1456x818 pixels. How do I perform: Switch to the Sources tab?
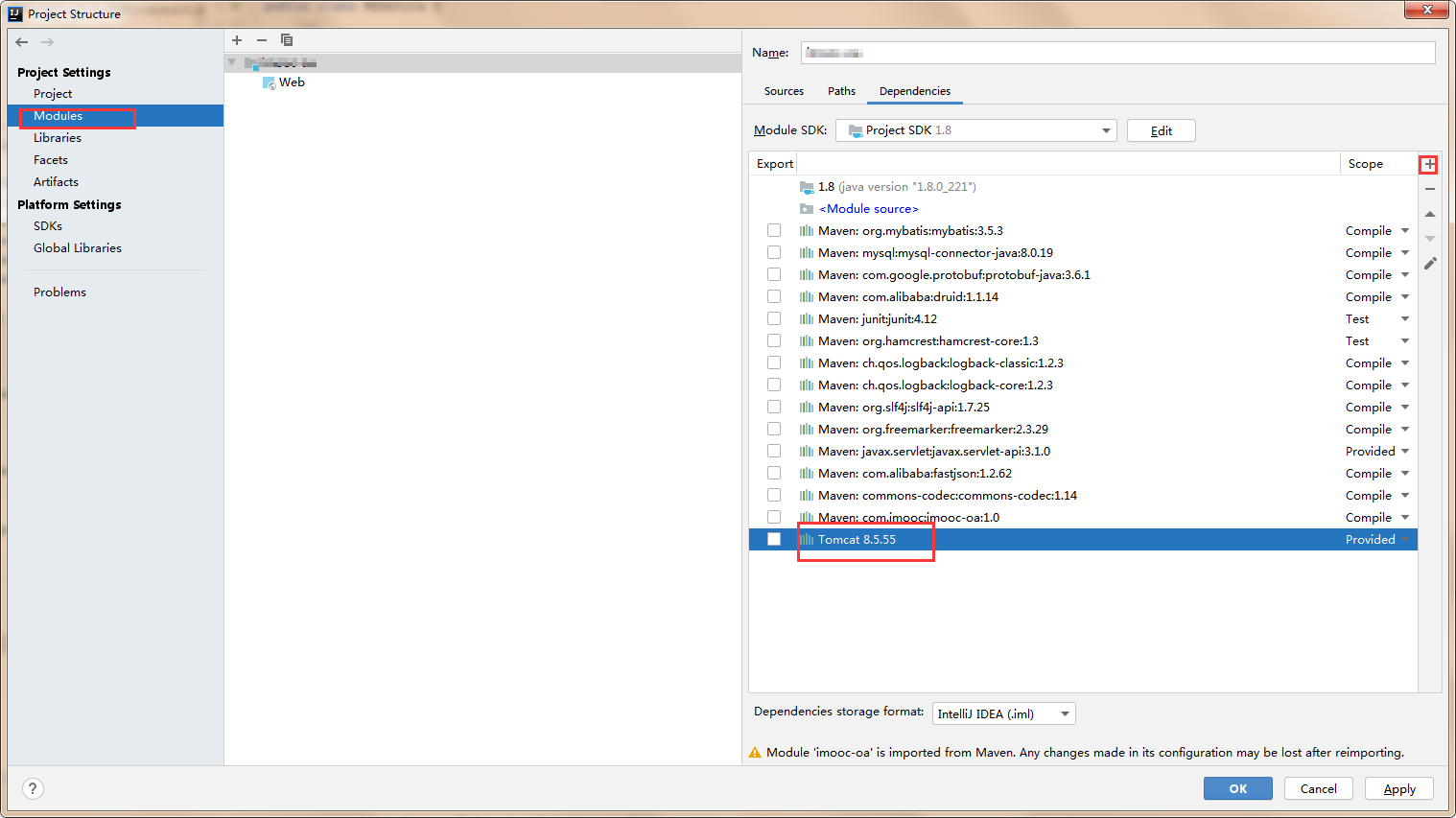784,91
